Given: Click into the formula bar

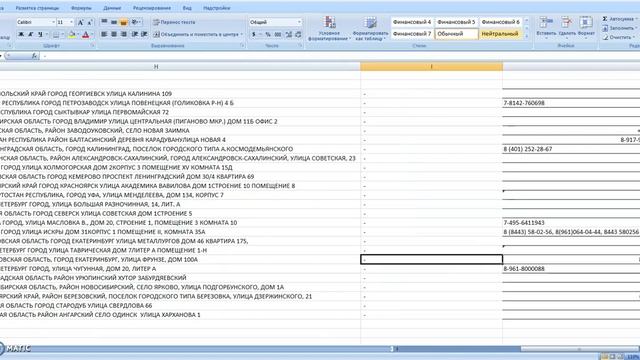Looking at the screenshot, I should pos(339,56).
